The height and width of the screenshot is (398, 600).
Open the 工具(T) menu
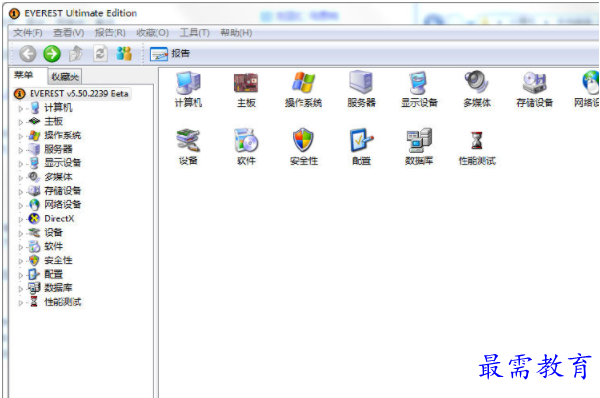(x=195, y=33)
